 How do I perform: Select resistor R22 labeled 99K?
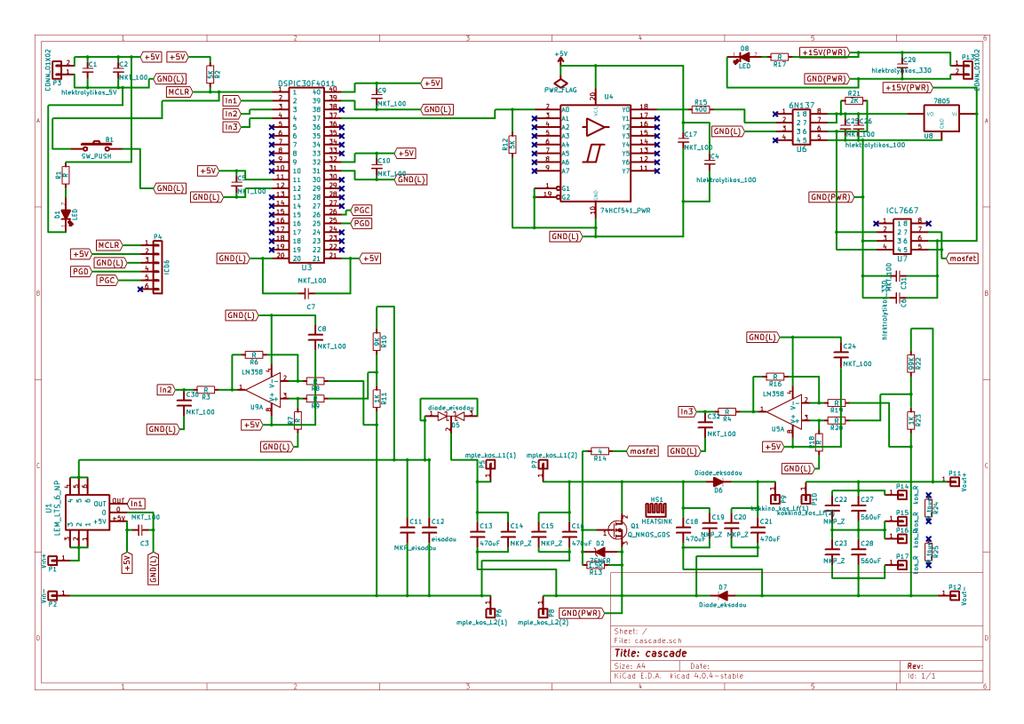910,363
